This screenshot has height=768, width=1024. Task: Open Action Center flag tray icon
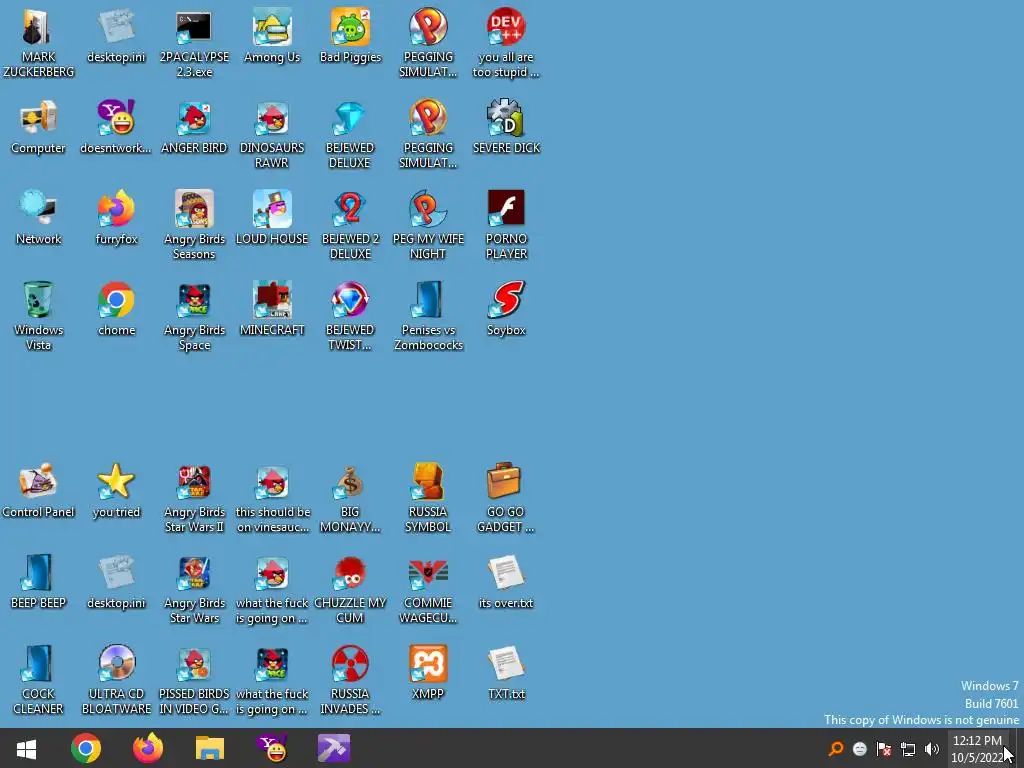pyautogui.click(x=884, y=749)
